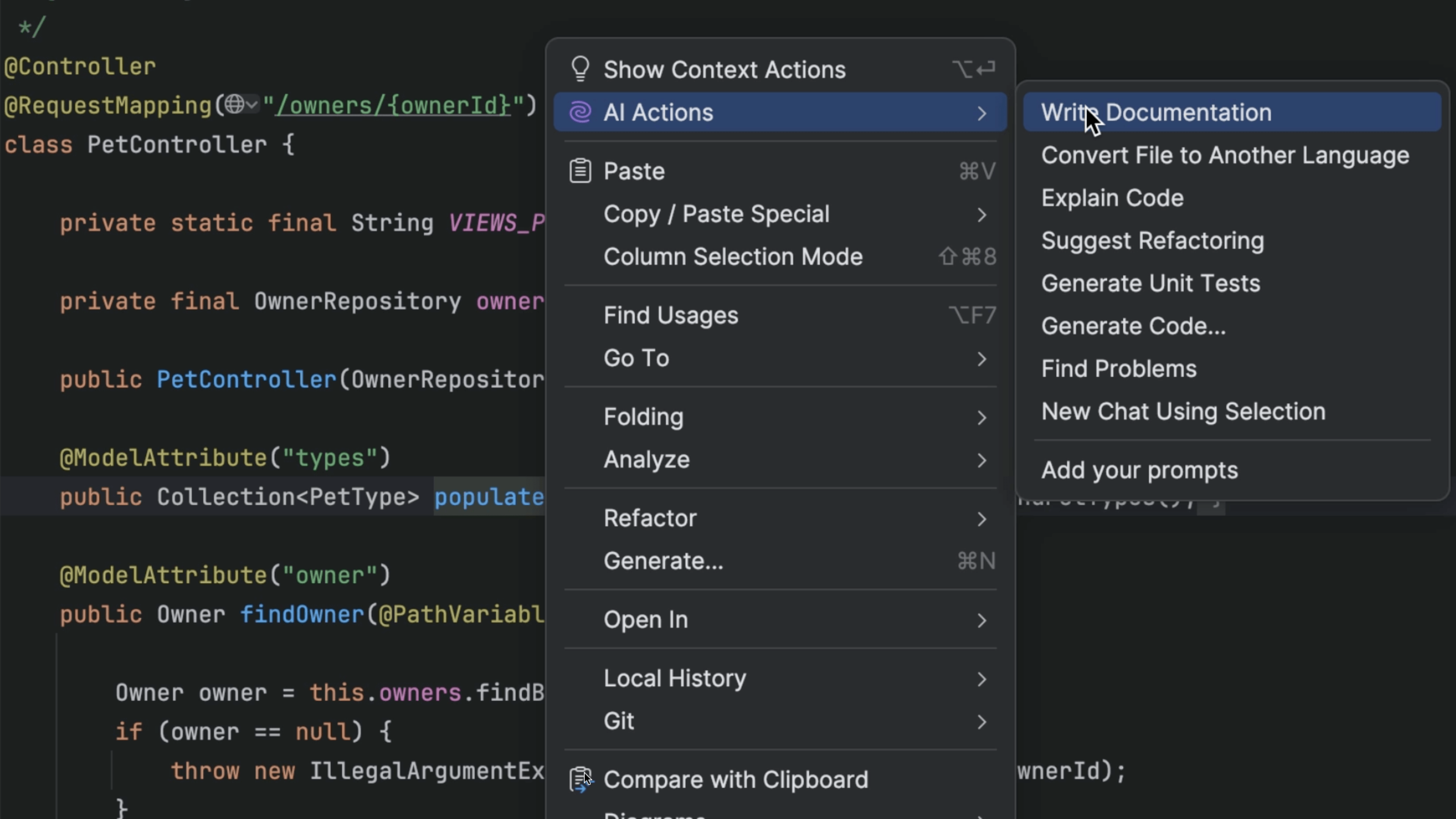Select Generate Unit Tests
1456x819 pixels.
point(1150,283)
